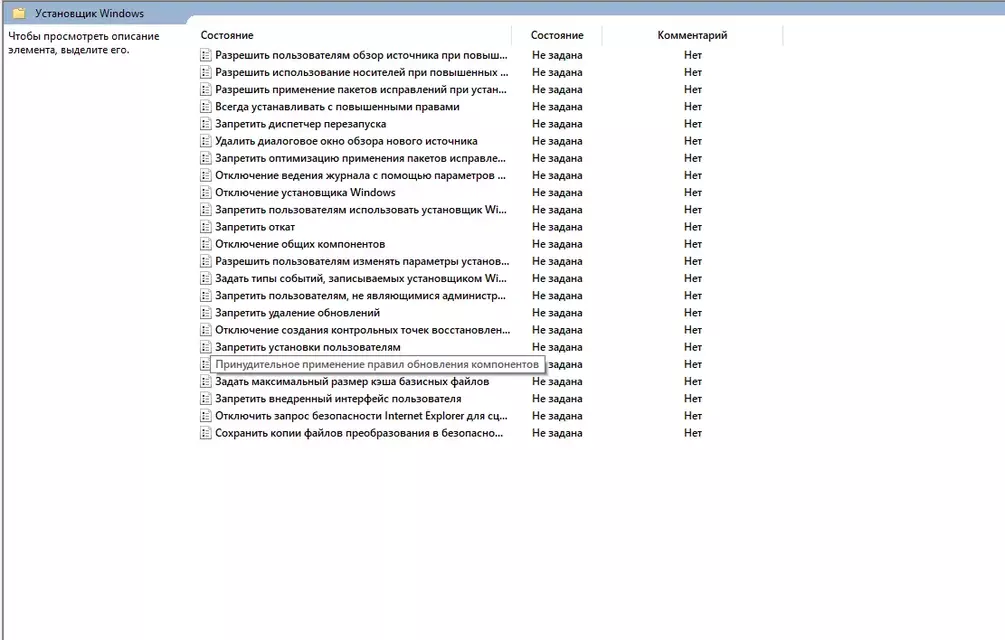The height and width of the screenshot is (640, 1005).
Task: Sort by the first Состояние name column header
Action: 227,35
